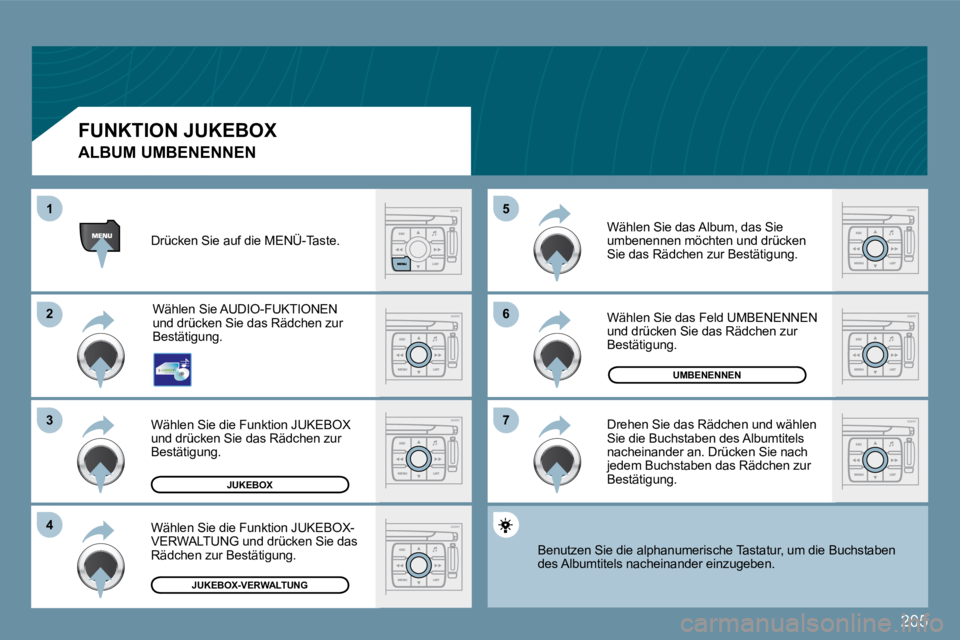The image size is (960, 640).
Task: Select the JUKEBOX pill label
Action: (250, 484)
